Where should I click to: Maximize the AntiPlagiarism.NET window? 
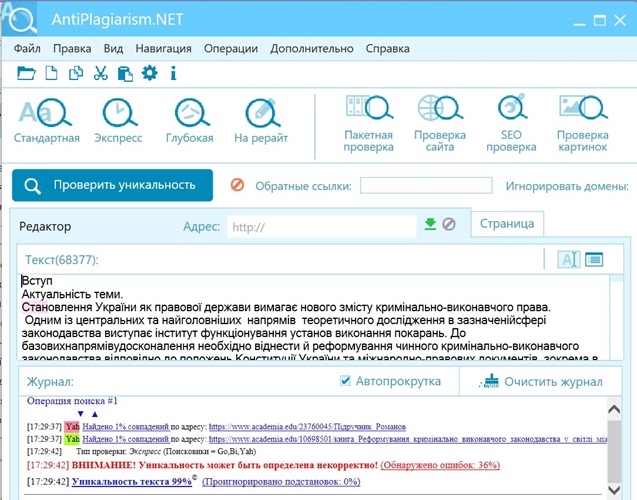(x=600, y=20)
